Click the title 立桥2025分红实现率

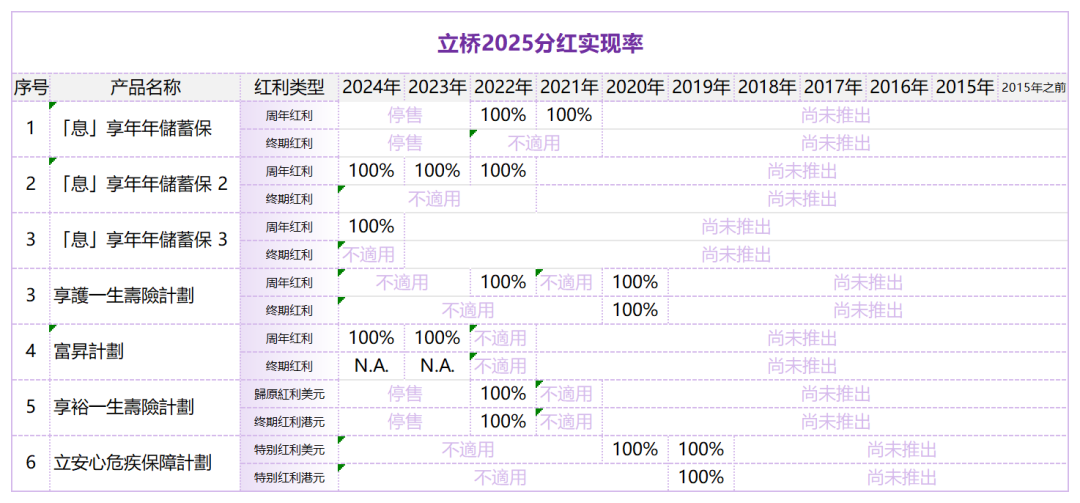(x=541, y=44)
